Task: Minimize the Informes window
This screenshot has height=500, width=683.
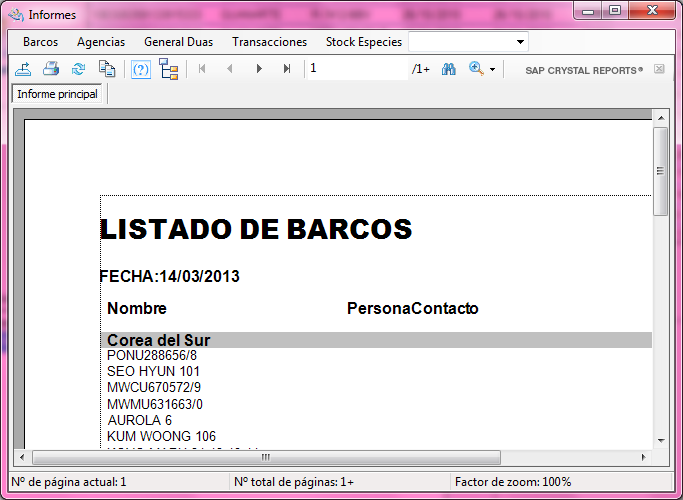Action: 588,11
